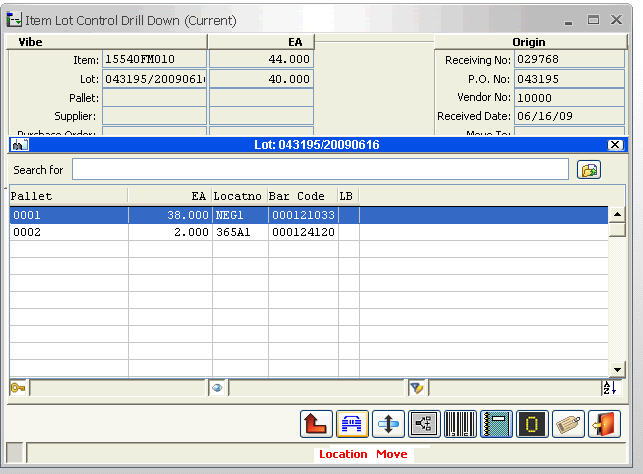Image resolution: width=643 pixels, height=474 pixels.
Task: Click the funnel filter icon
Action: click(417, 388)
